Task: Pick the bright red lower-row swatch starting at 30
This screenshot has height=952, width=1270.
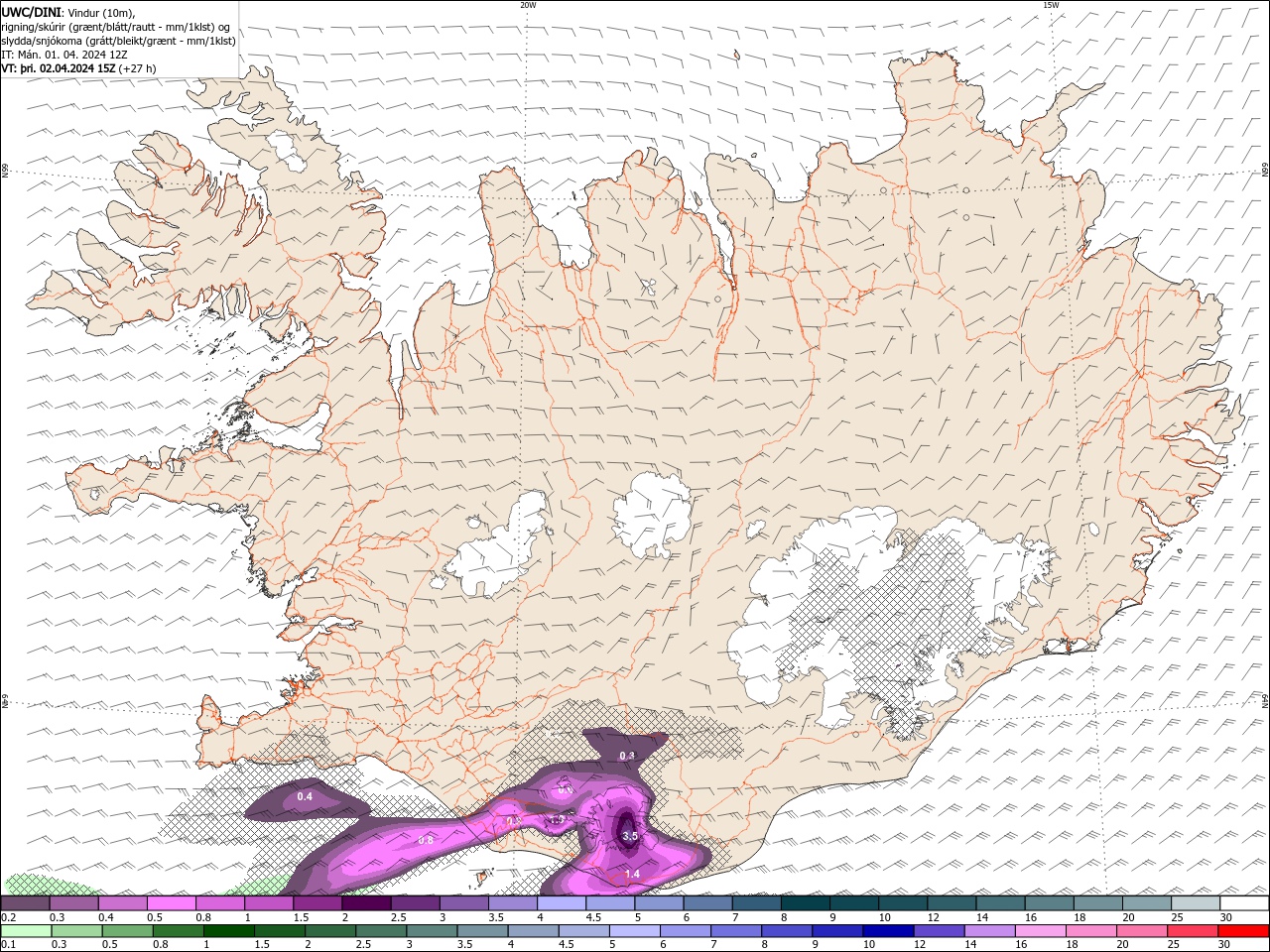Action: coord(1243,931)
